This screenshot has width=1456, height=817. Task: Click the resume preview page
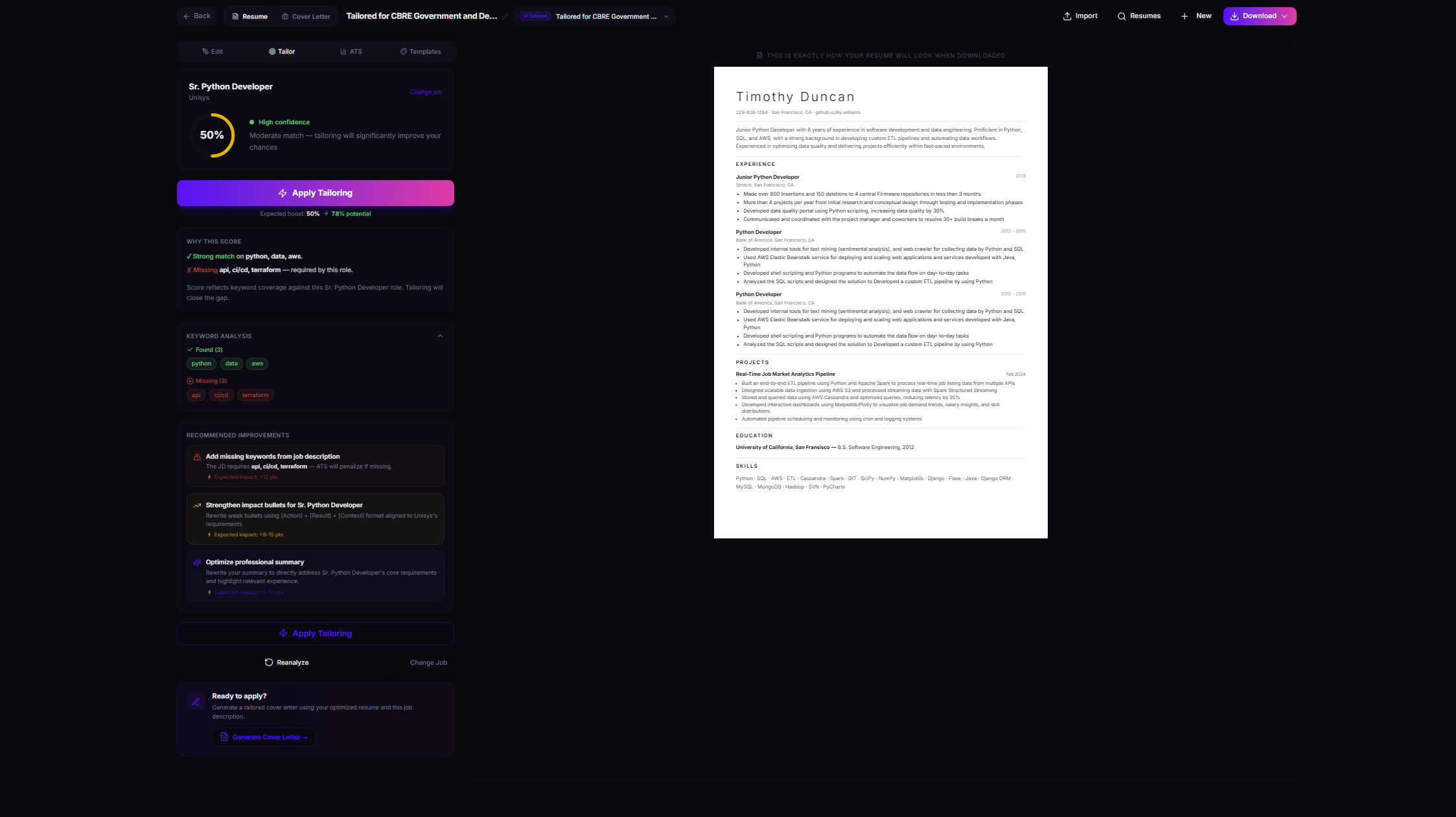click(x=880, y=302)
